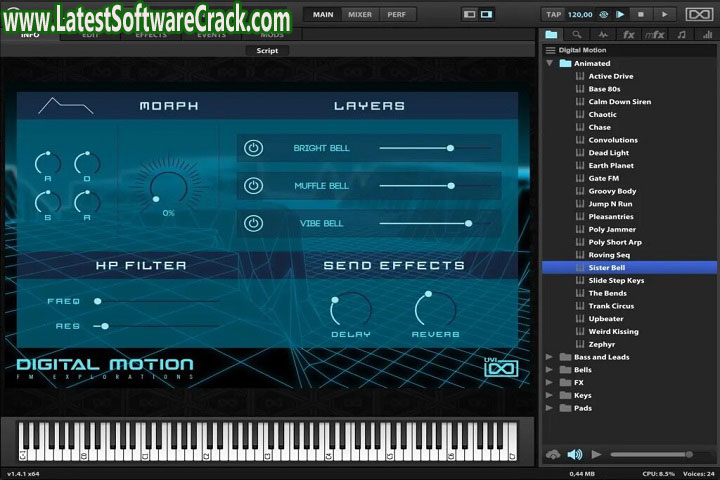Viewport: 720px width, 480px height.
Task: Toggle power for the Muffle Bell layer
Action: pyautogui.click(x=254, y=186)
